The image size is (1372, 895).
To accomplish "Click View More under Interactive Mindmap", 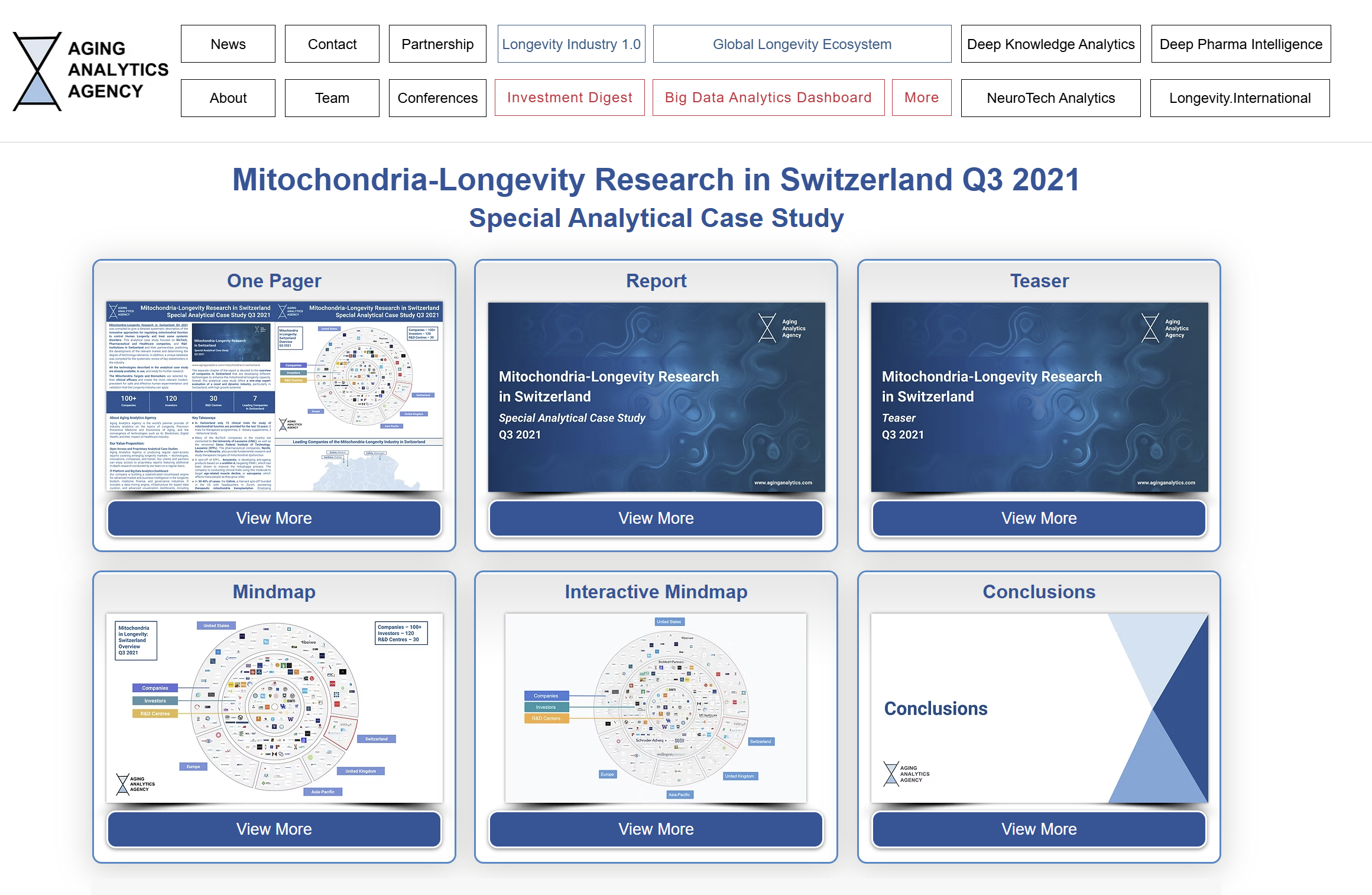I will [656, 829].
